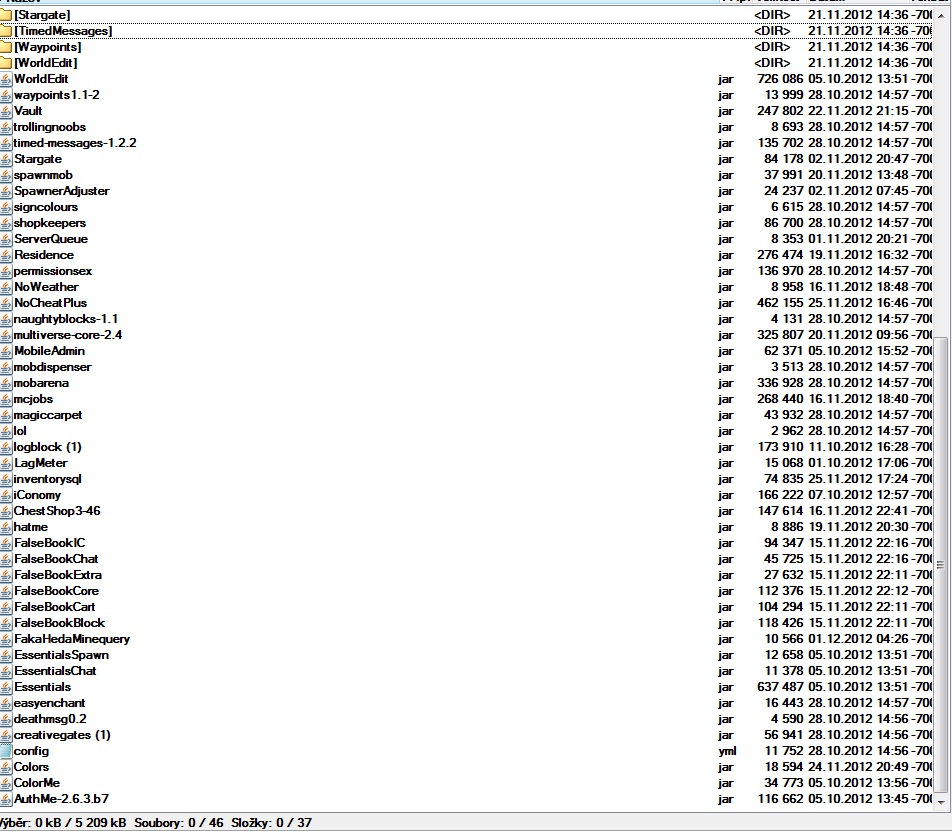Click the jar icon beside LagMeter

(5, 463)
